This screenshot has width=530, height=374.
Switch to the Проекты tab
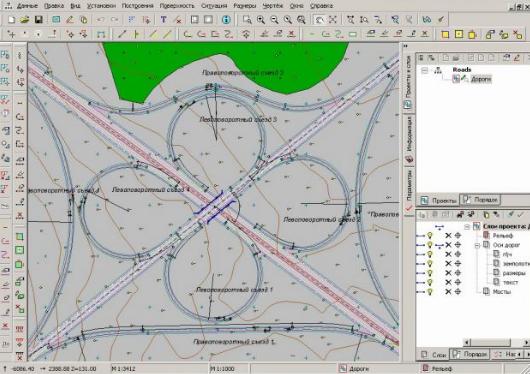[438, 200]
